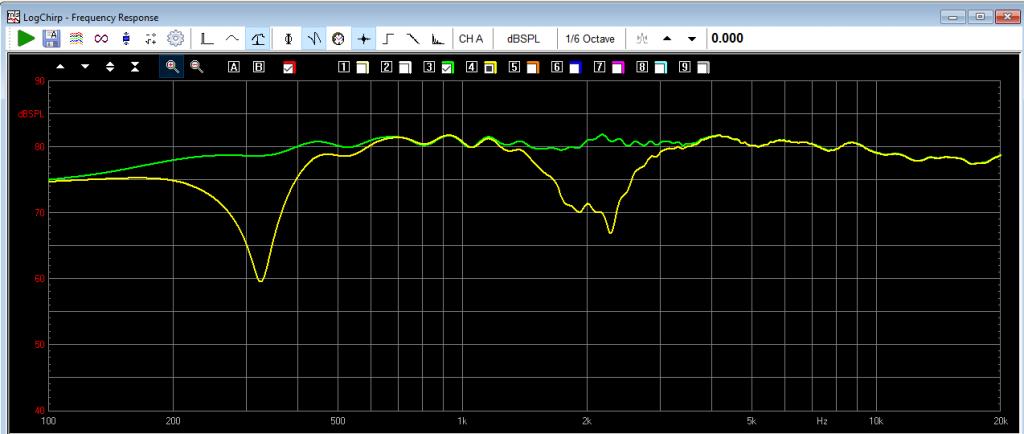
Task: Activate the zoom out magnifier
Action: (197, 67)
